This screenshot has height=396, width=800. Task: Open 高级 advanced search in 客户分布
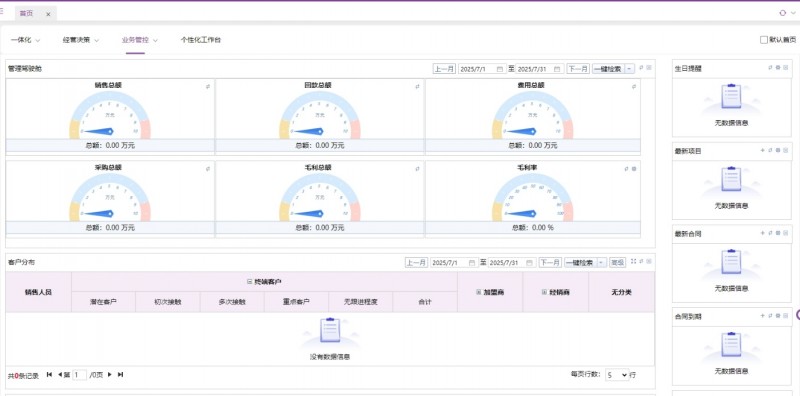(x=617, y=263)
